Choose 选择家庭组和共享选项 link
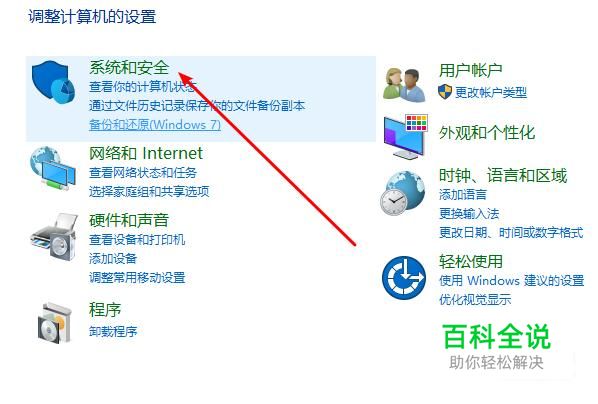598x404 pixels. click(x=149, y=191)
